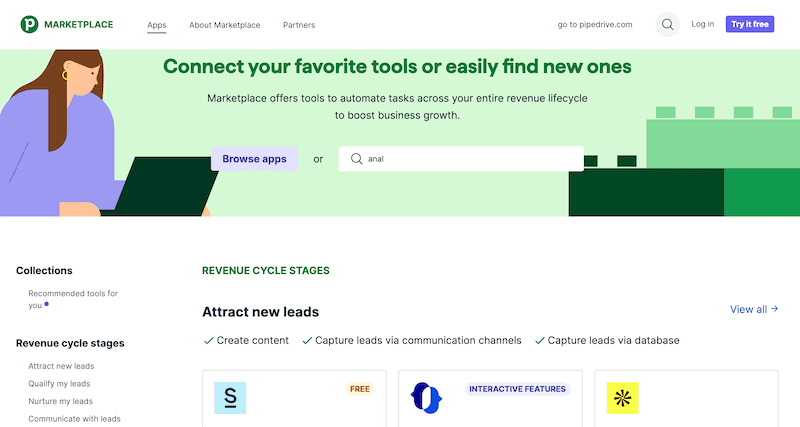Follow the go to pipedrive.com link
Screen dimensions: 800x427
click(x=595, y=24)
